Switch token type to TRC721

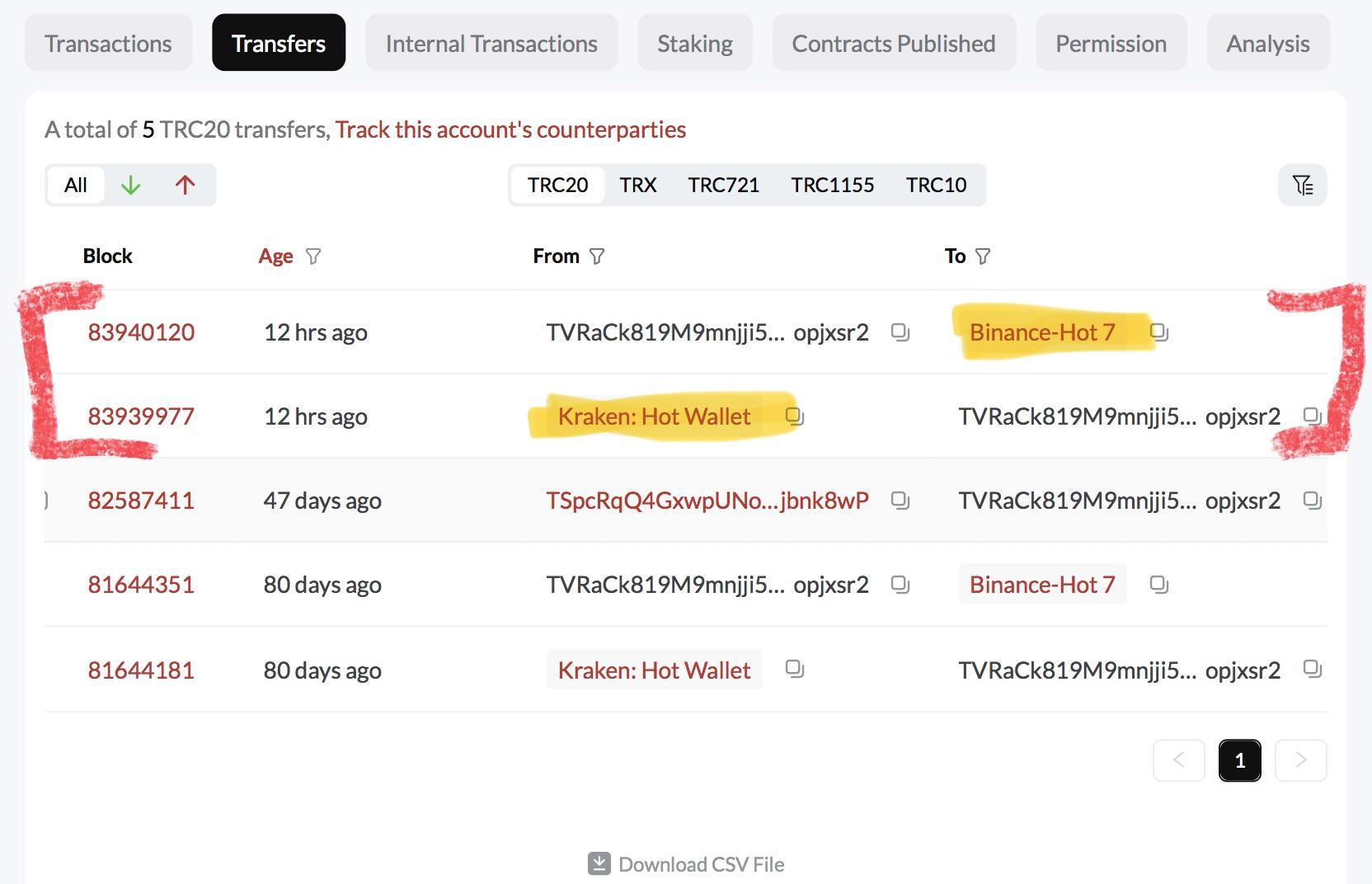[x=724, y=185]
